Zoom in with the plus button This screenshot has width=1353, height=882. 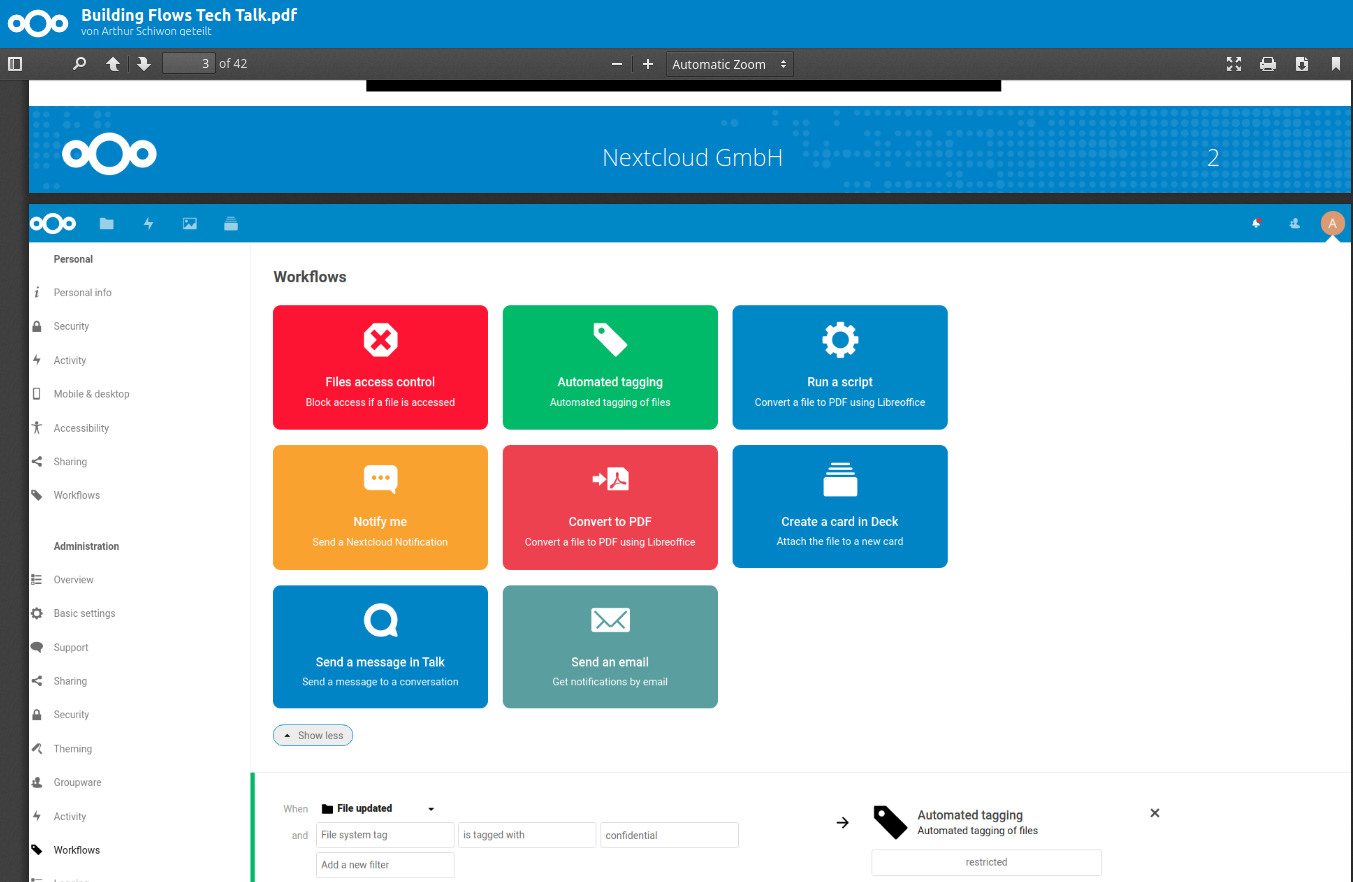648,64
